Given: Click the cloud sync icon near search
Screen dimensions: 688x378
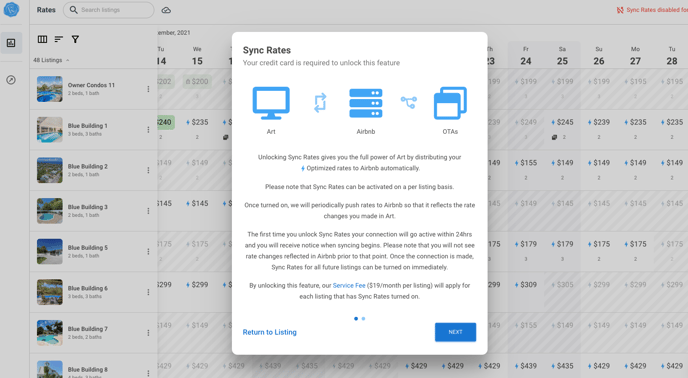Looking at the screenshot, I should pyautogui.click(x=166, y=10).
